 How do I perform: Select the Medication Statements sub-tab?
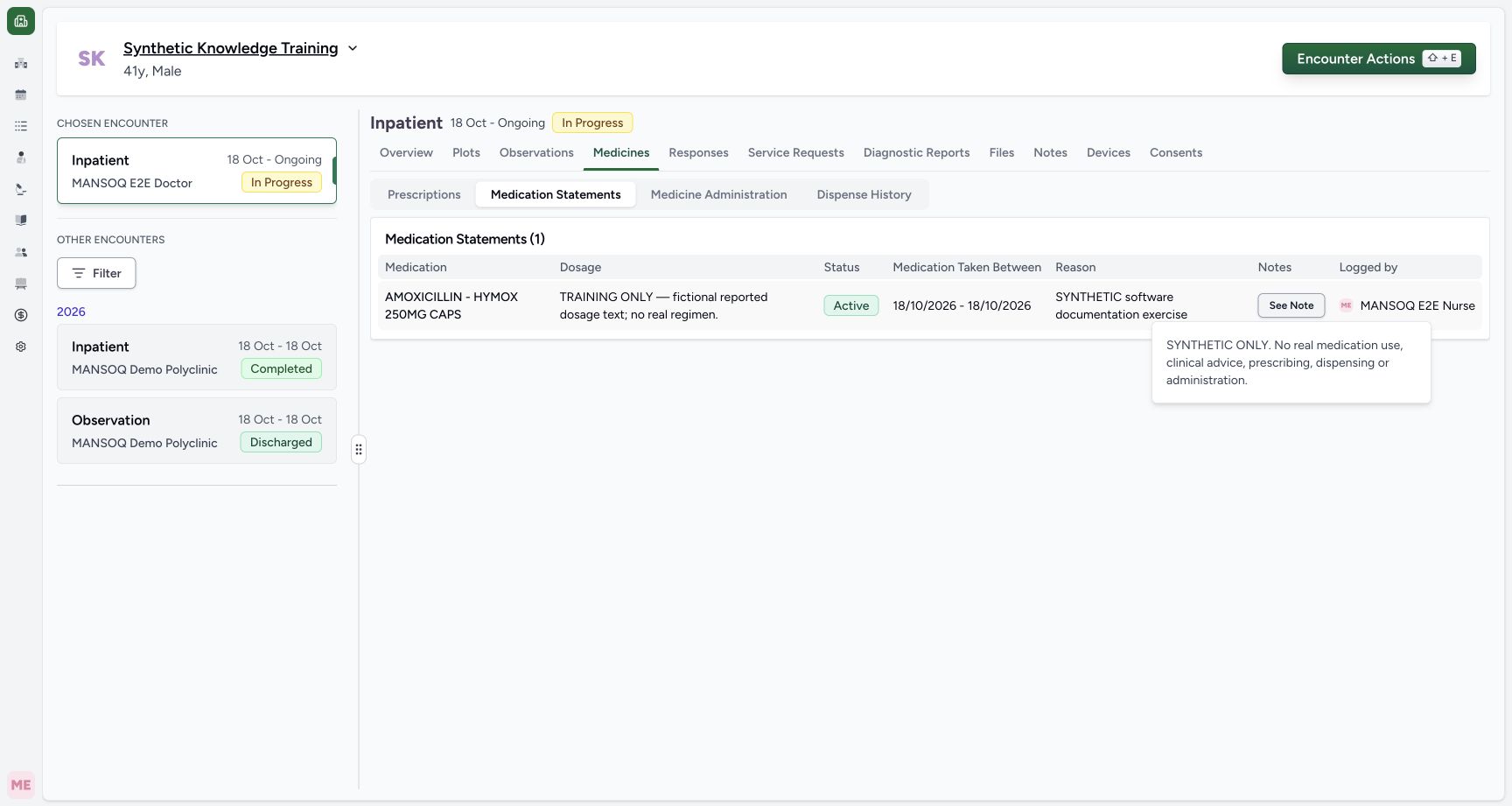pos(556,194)
